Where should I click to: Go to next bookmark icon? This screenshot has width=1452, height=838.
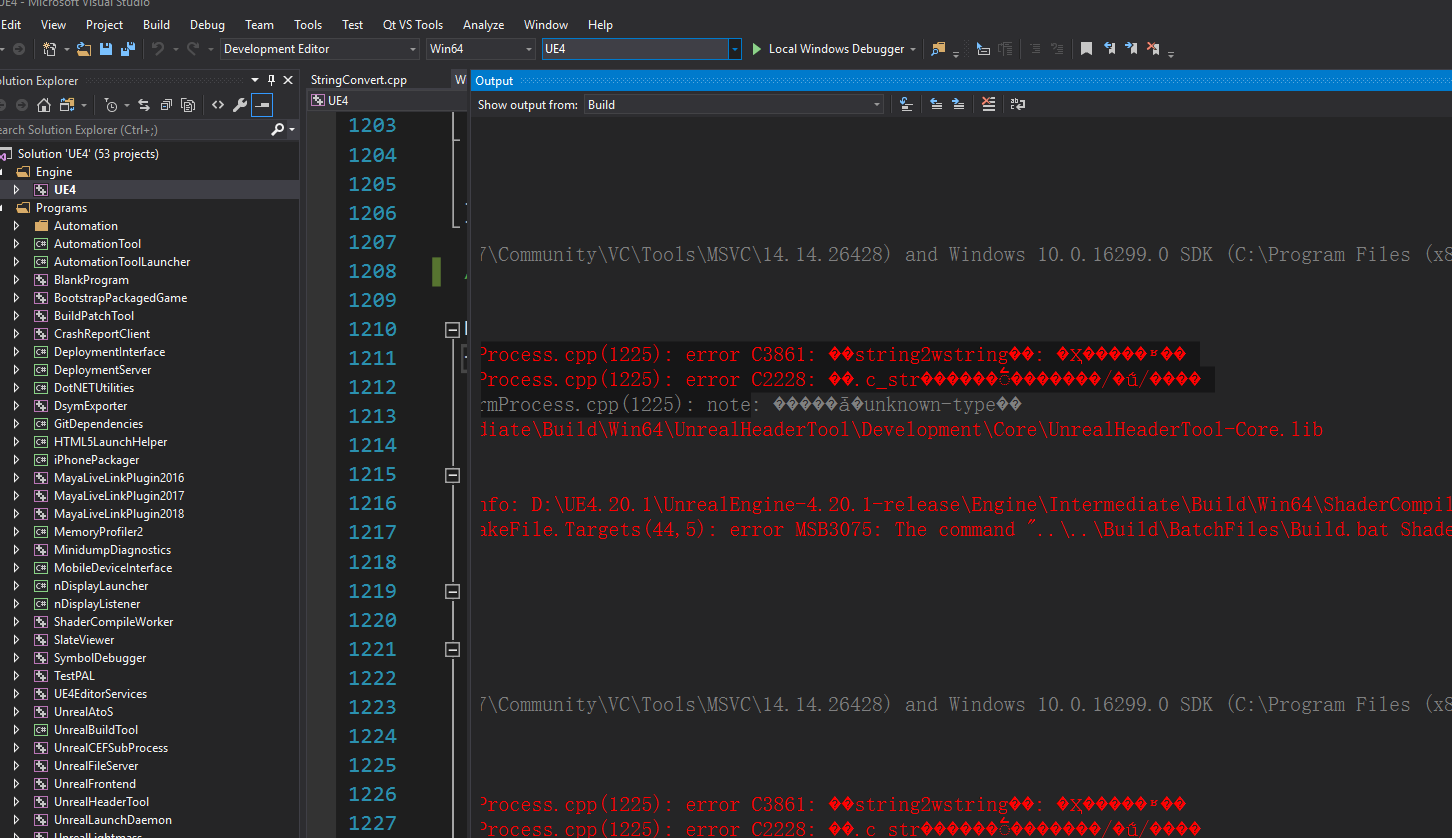click(x=1131, y=48)
